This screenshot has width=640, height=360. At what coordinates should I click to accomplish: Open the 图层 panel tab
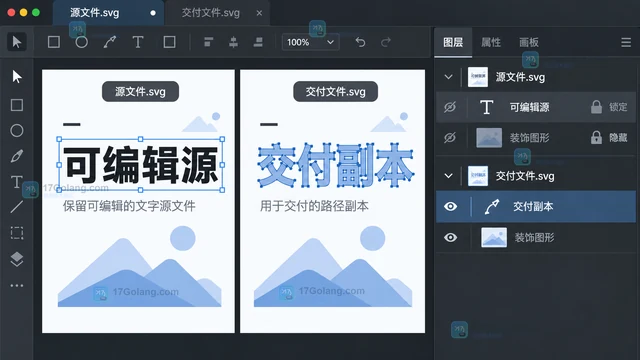[453, 42]
